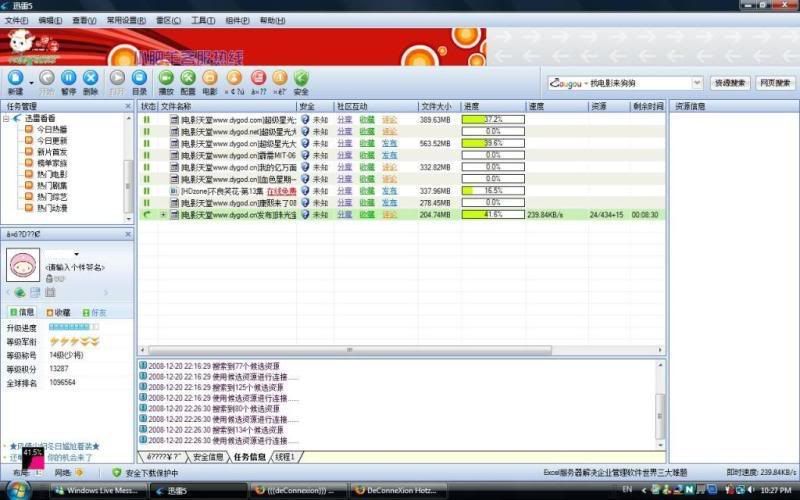Viewport: 800px width, 500px height.
Task: Click 收藏 link on the HDzone row
Action: [367, 191]
